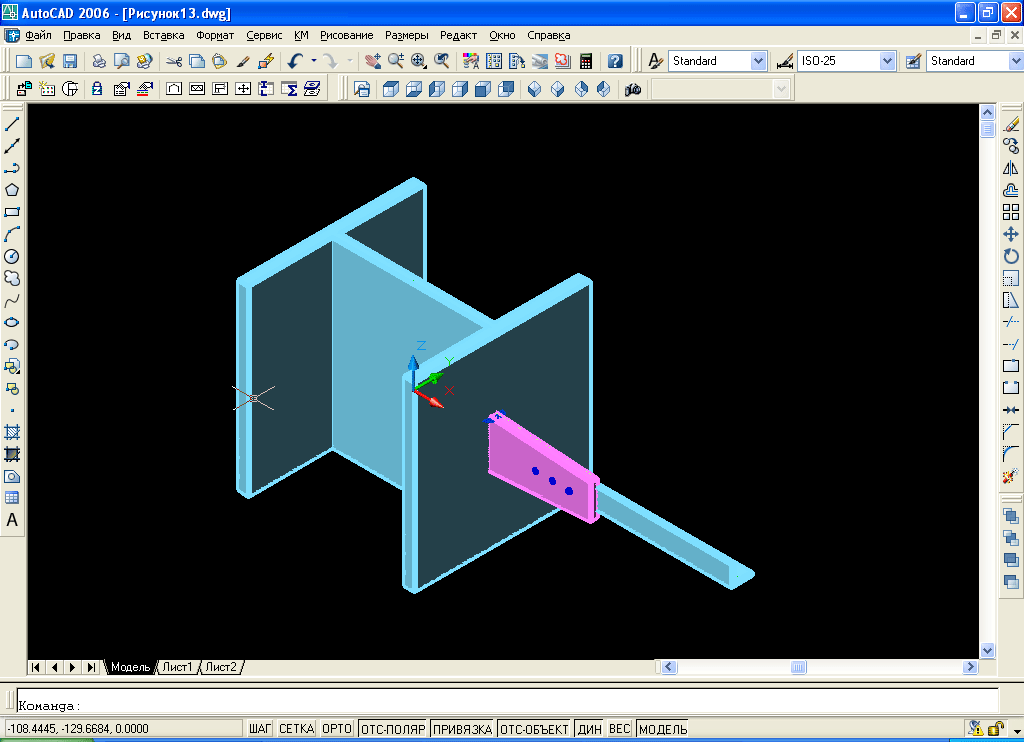
Task: Toggle СЕТКА grid display
Action: pos(296,729)
